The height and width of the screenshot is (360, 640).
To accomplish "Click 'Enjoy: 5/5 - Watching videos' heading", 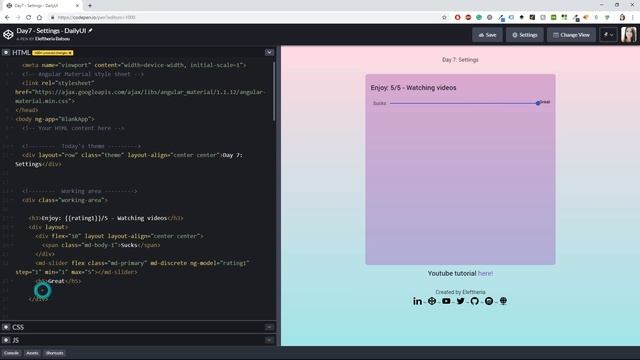I will (x=413, y=88).
